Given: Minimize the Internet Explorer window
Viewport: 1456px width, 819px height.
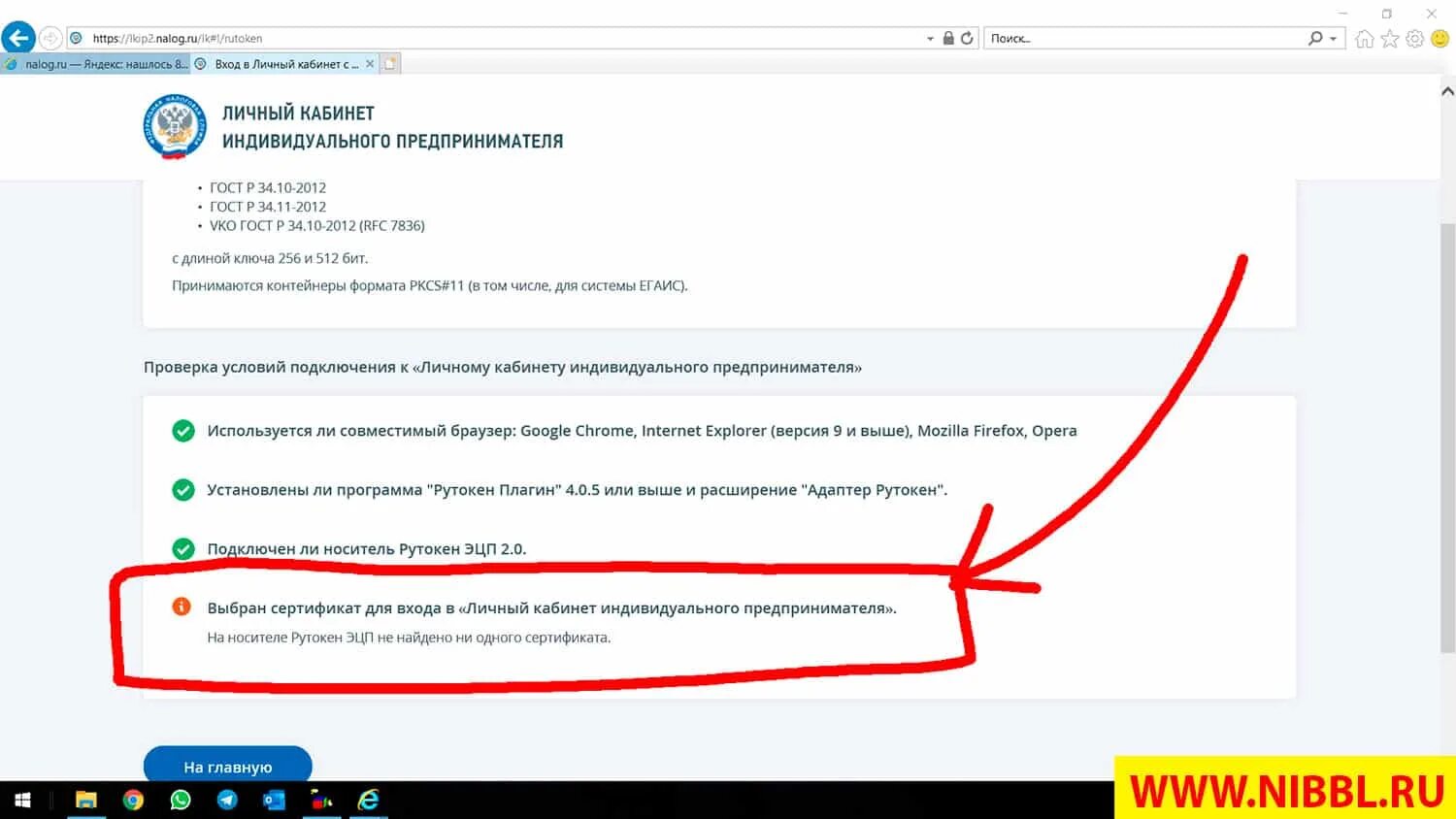Looking at the screenshot, I should tap(1343, 13).
